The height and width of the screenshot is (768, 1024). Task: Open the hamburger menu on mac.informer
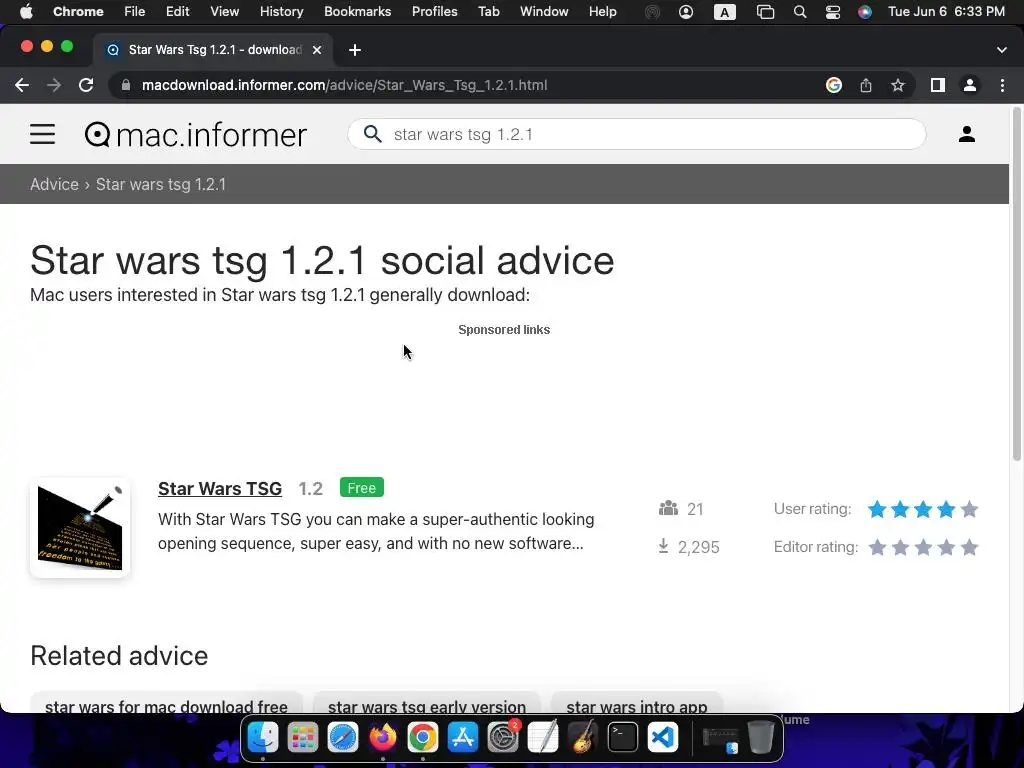pyautogui.click(x=42, y=135)
